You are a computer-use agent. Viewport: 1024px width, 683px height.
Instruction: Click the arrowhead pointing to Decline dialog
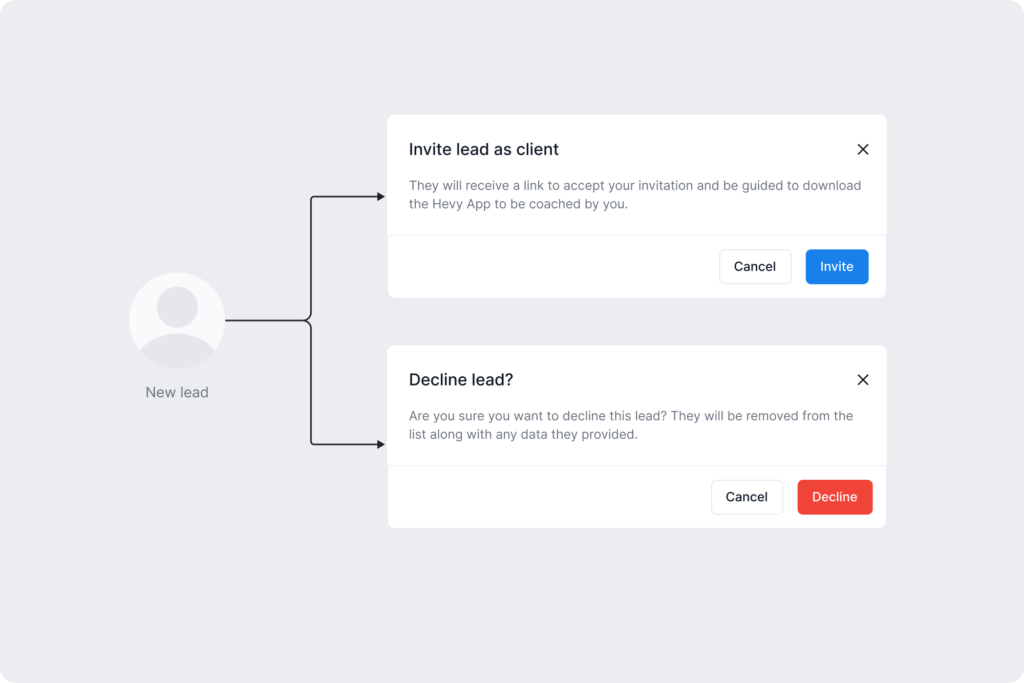pyautogui.click(x=380, y=443)
